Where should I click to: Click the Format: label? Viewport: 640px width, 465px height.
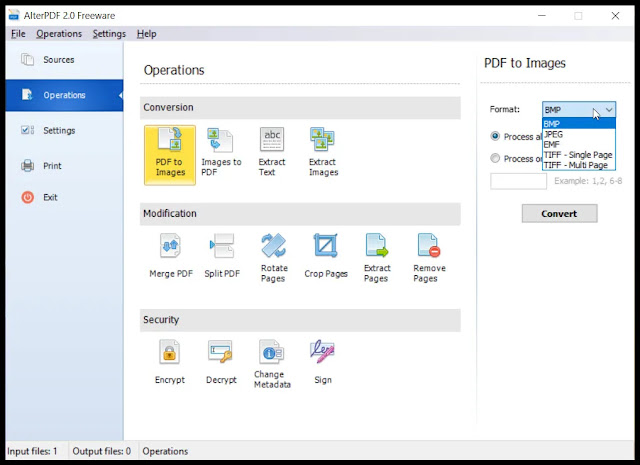[x=505, y=109]
